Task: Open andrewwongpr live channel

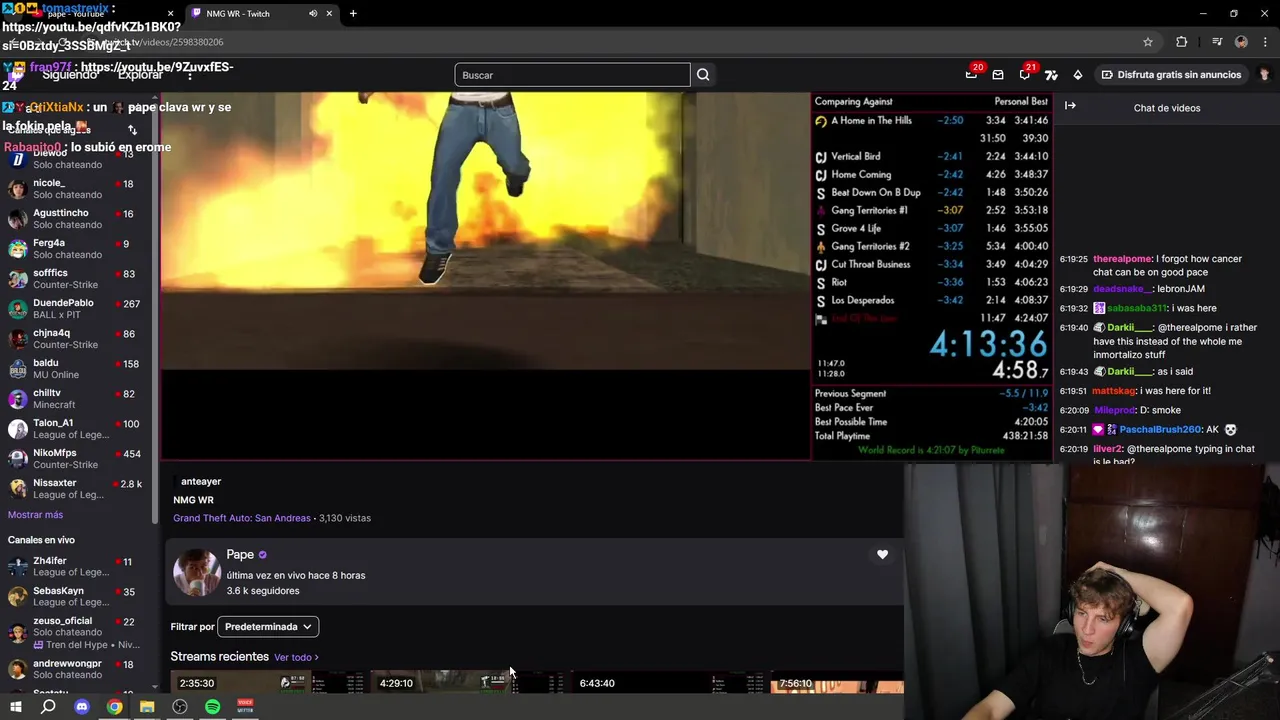Action: [x=78, y=669]
